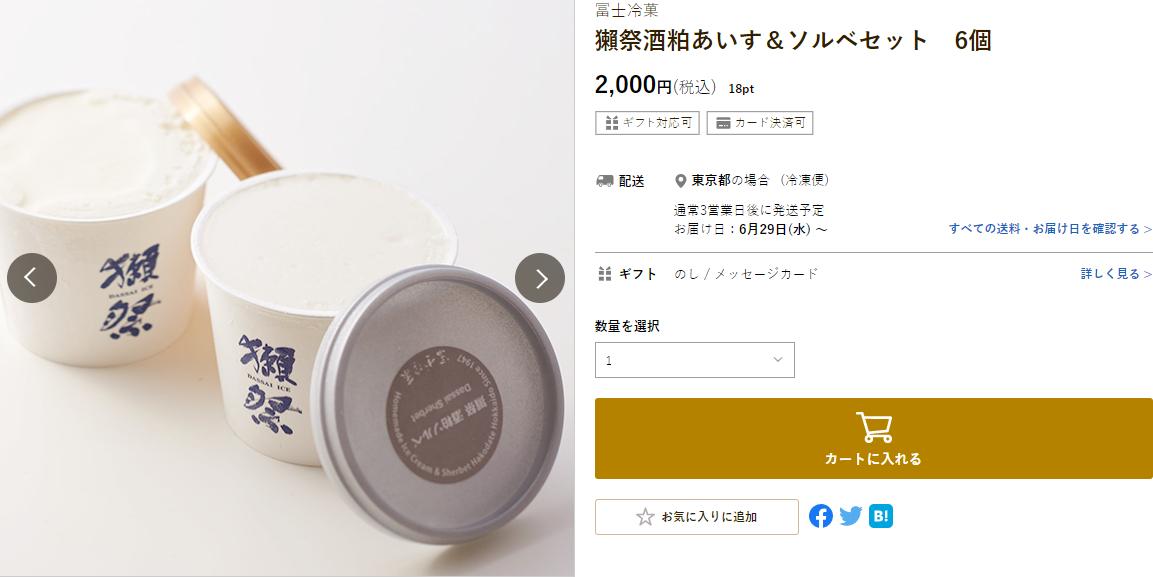This screenshot has height=577, width=1153.
Task: Advance to the next product image
Action: tap(540, 278)
